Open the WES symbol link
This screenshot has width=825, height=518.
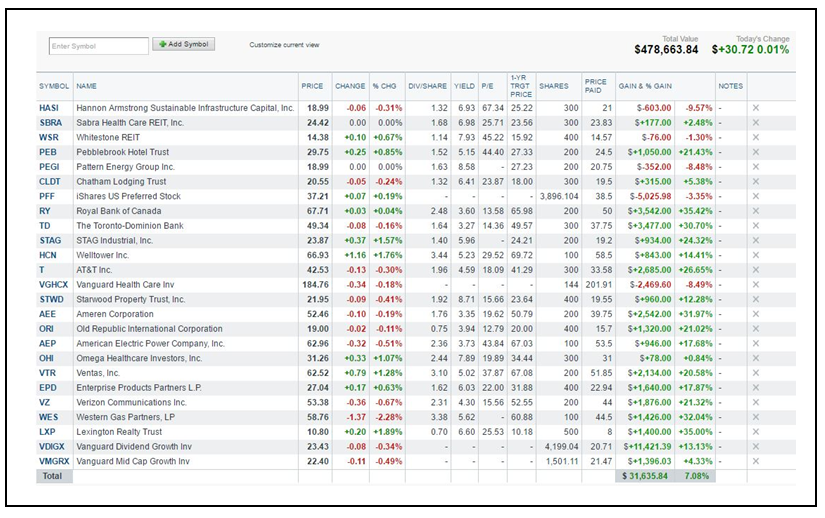click(x=48, y=417)
